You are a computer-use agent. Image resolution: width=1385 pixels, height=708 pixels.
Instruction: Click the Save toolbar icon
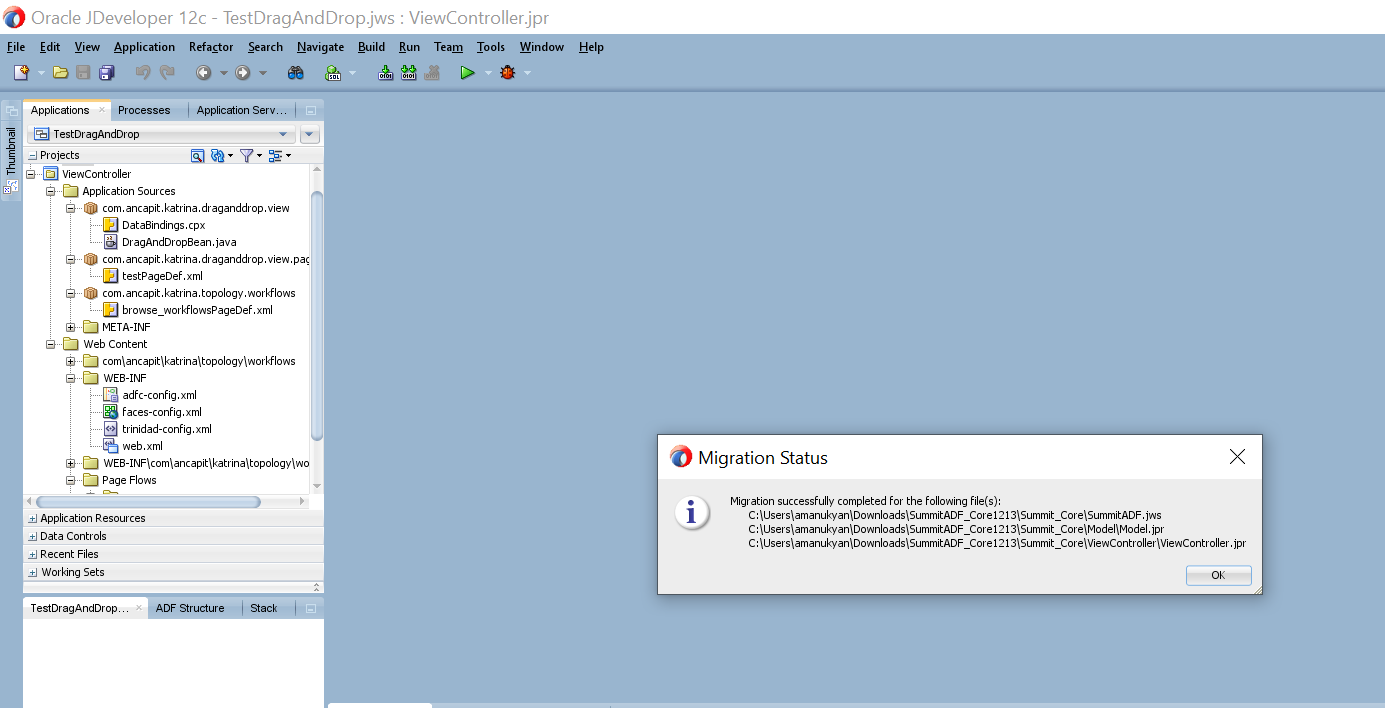click(84, 72)
